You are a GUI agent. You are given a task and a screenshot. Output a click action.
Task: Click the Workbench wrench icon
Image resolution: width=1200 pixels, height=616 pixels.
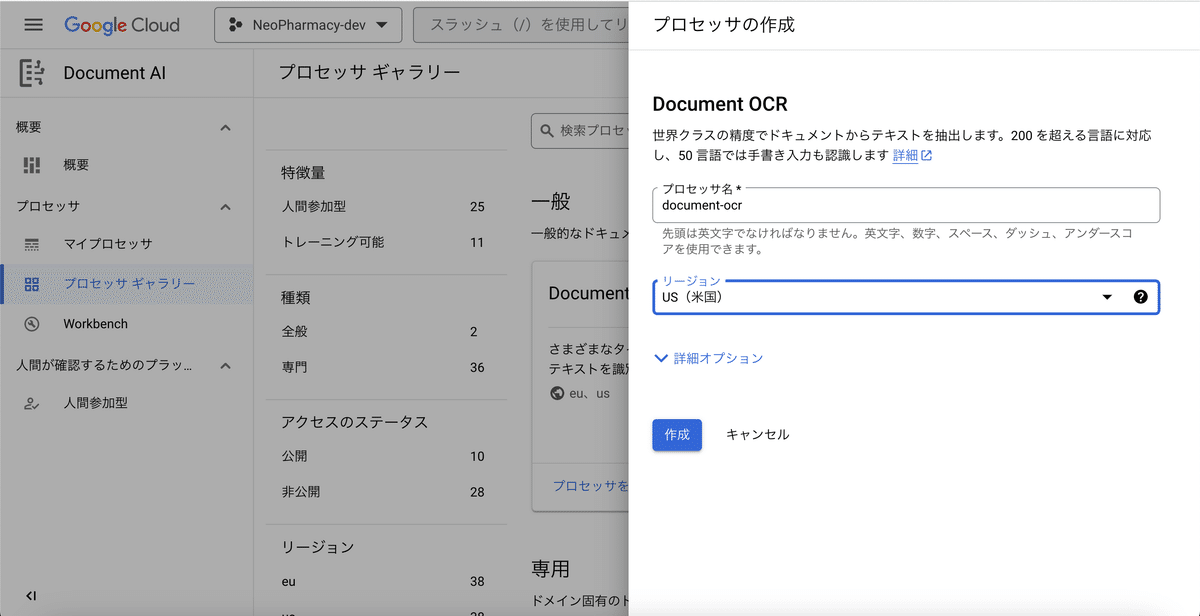[32, 324]
